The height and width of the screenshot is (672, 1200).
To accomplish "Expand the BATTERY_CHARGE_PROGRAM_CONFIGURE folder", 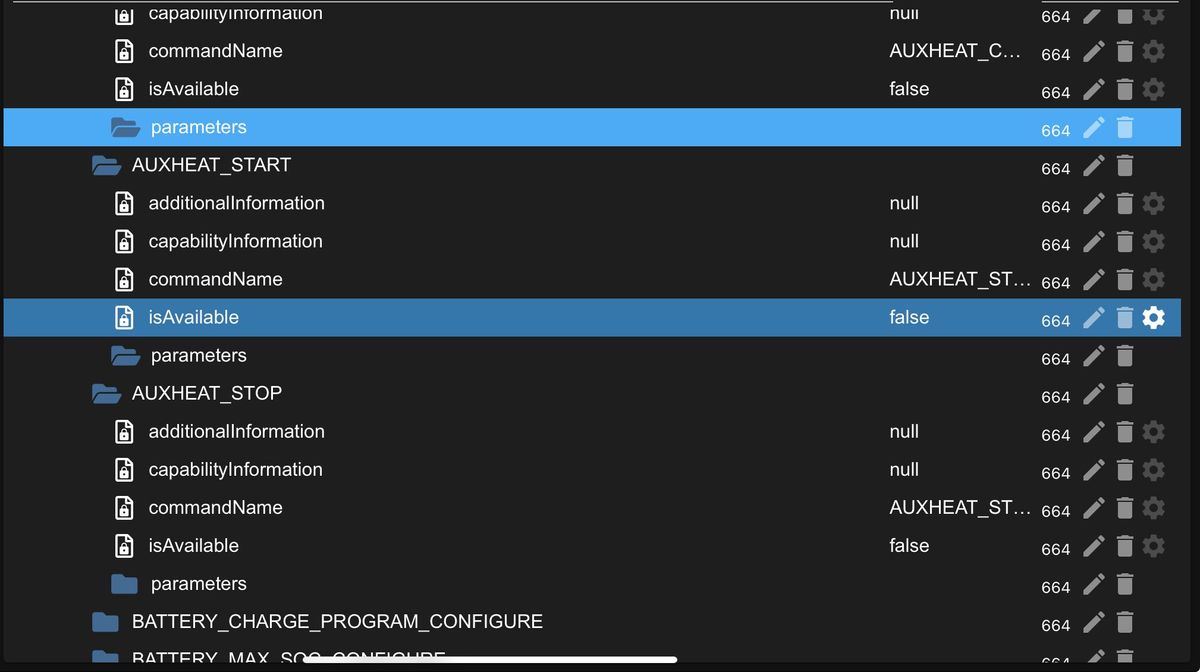I will 105,622.
